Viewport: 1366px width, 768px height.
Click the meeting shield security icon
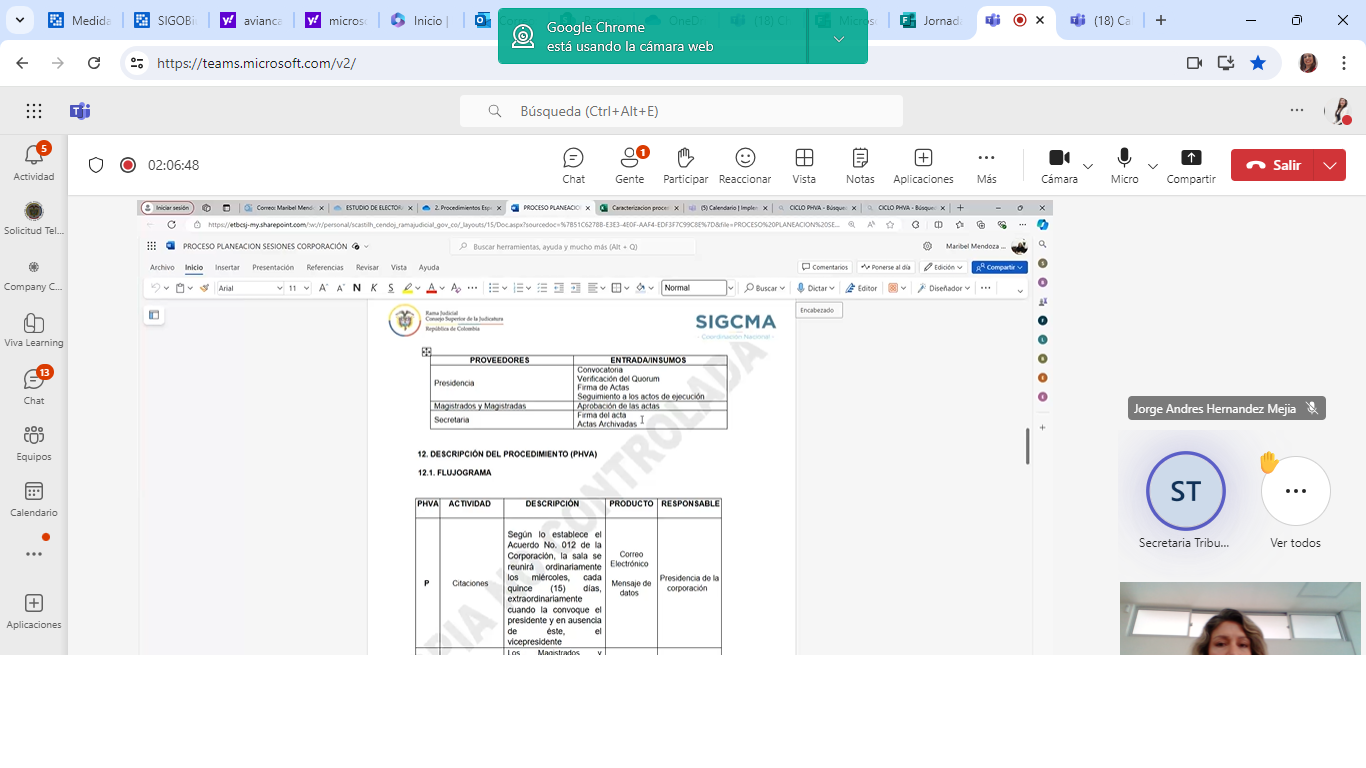[x=96, y=165]
